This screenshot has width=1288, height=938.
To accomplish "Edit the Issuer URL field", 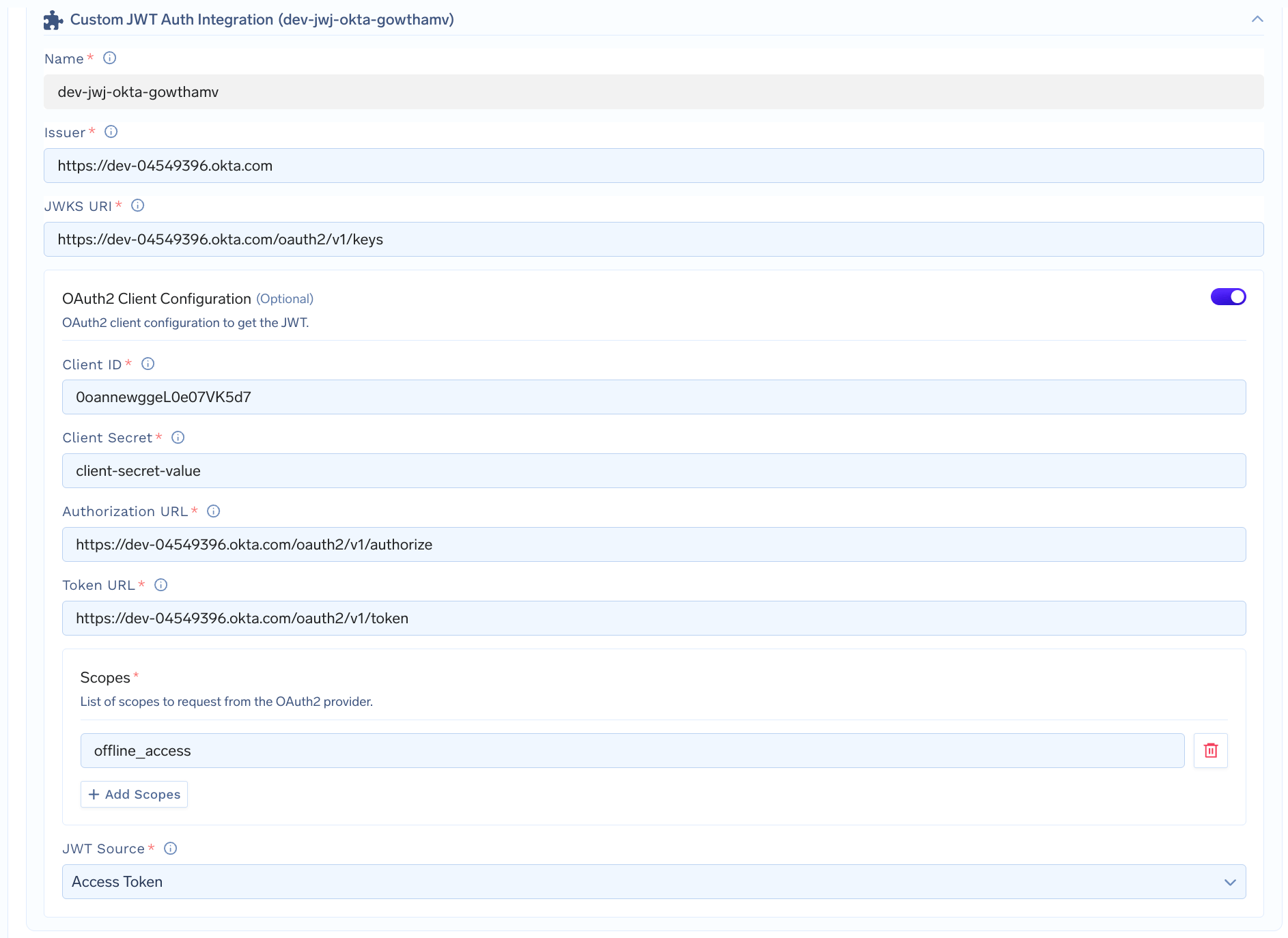I will 654,166.
